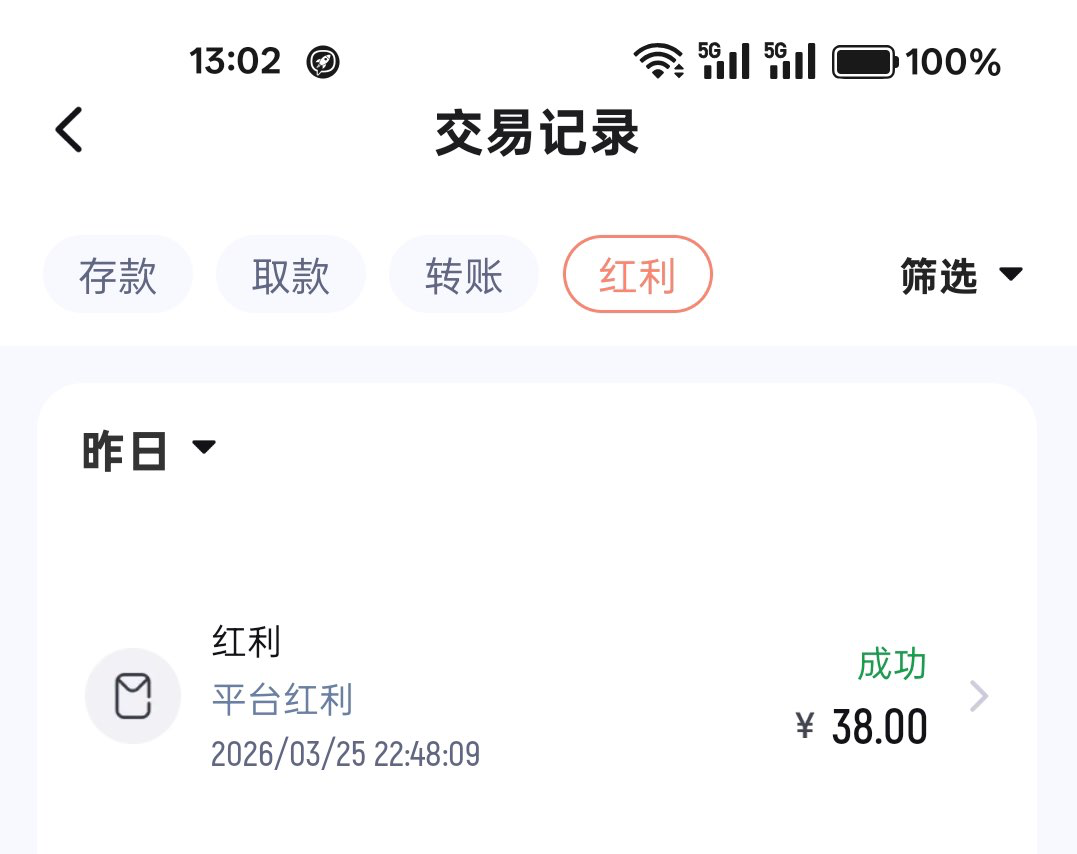Select the 红利 bonus filter

(638, 275)
